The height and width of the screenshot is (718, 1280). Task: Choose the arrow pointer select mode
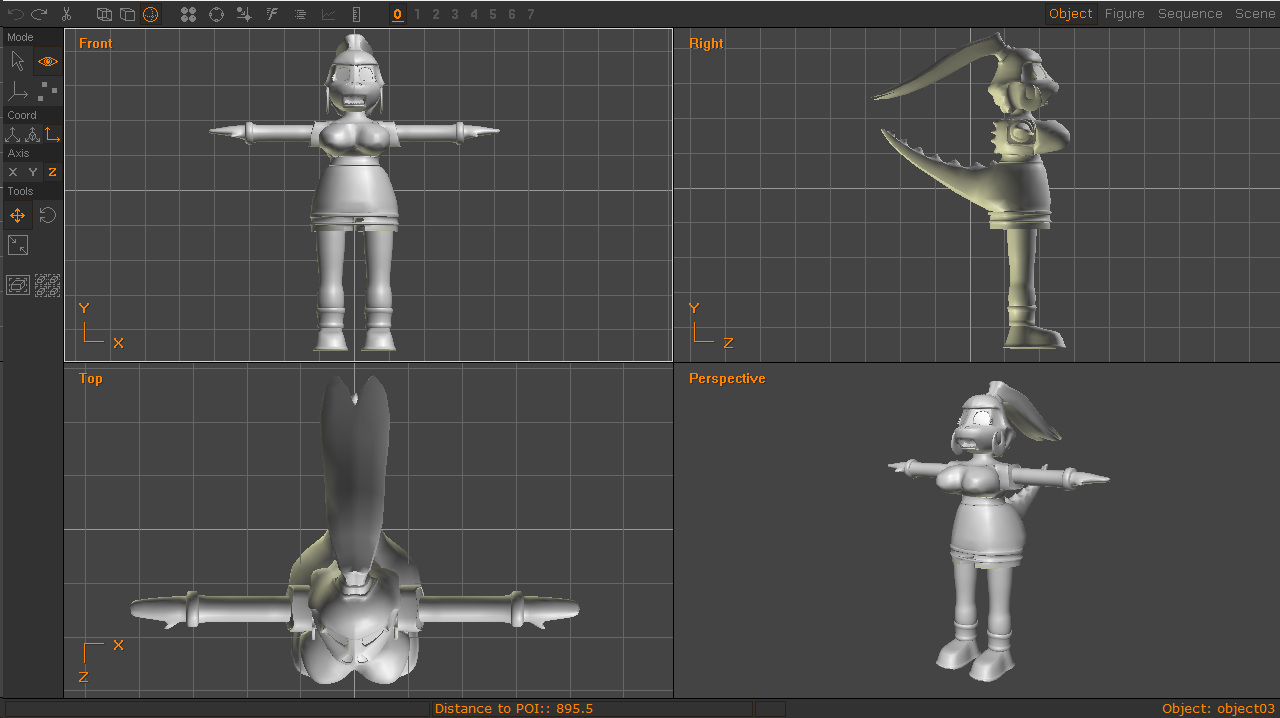click(x=17, y=61)
